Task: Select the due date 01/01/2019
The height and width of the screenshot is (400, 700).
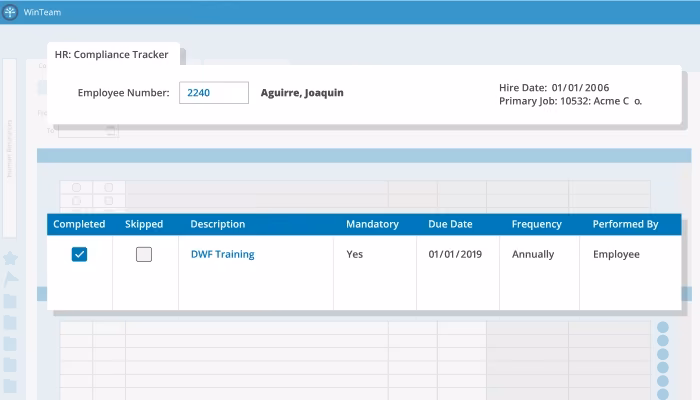Action: (x=455, y=254)
